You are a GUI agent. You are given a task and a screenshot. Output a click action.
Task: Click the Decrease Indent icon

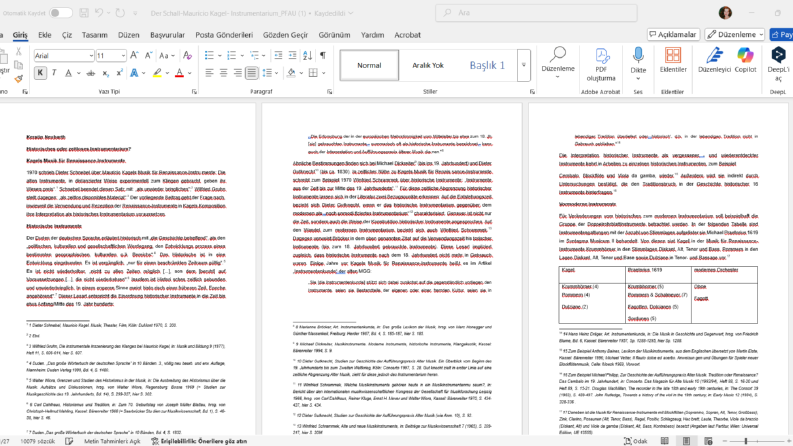coord(278,56)
